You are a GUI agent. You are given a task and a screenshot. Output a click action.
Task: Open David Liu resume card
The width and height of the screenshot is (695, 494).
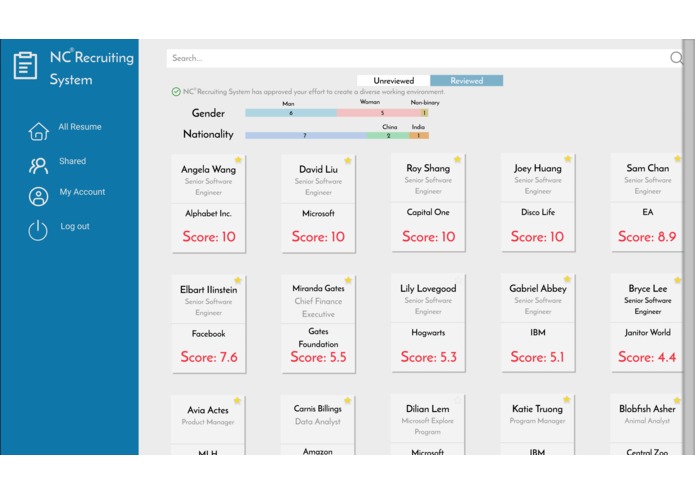(x=318, y=204)
